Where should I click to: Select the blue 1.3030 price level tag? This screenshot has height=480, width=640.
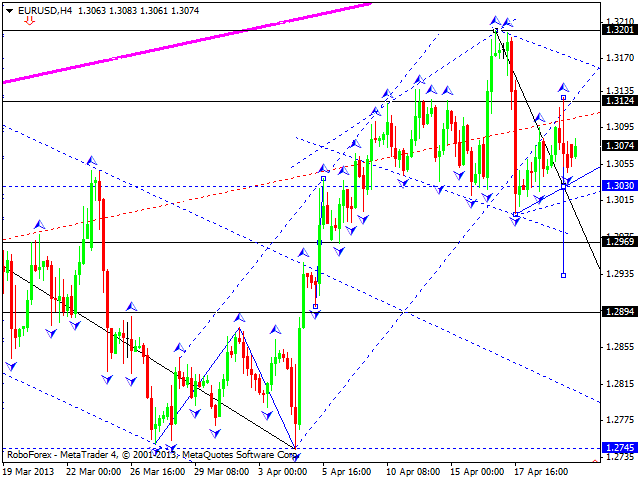pyautogui.click(x=620, y=186)
